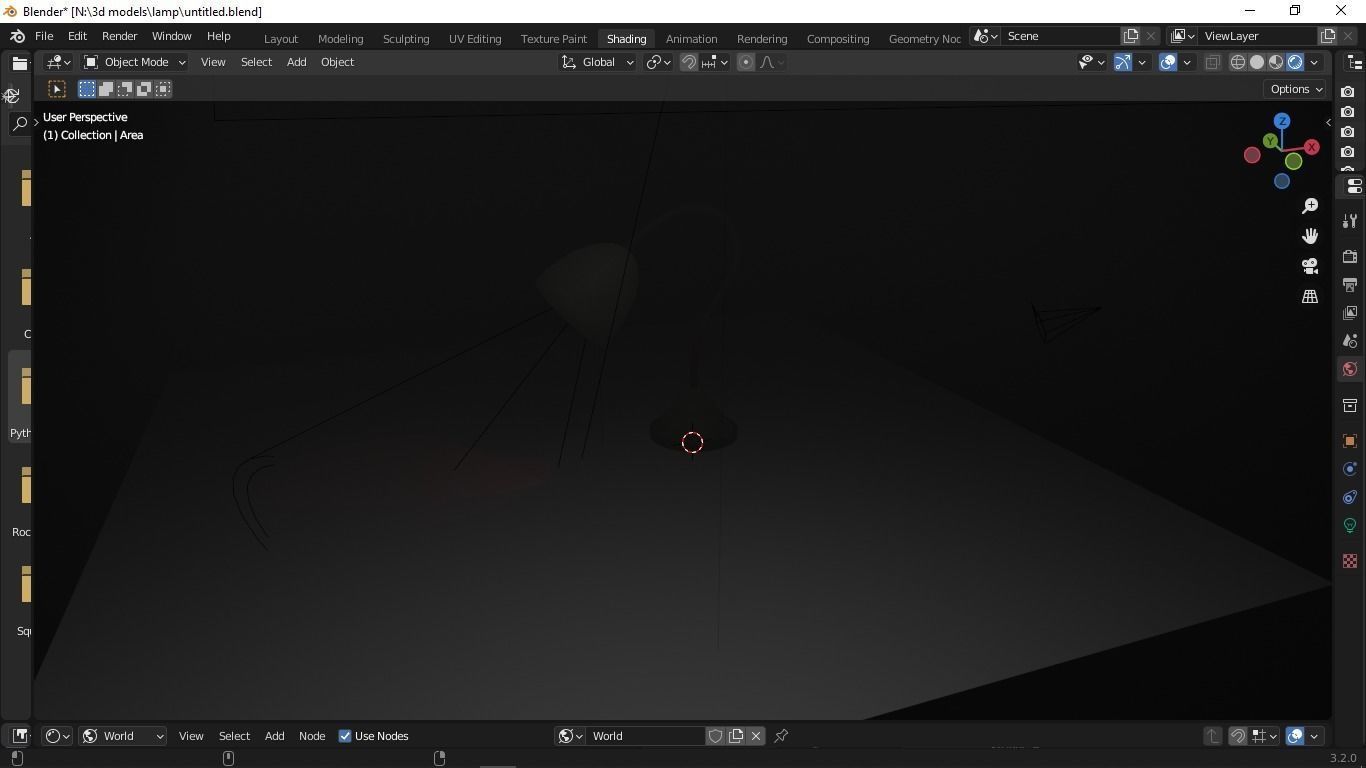Viewport: 1366px width, 768px height.
Task: Open the Help menu
Action: pos(218,36)
